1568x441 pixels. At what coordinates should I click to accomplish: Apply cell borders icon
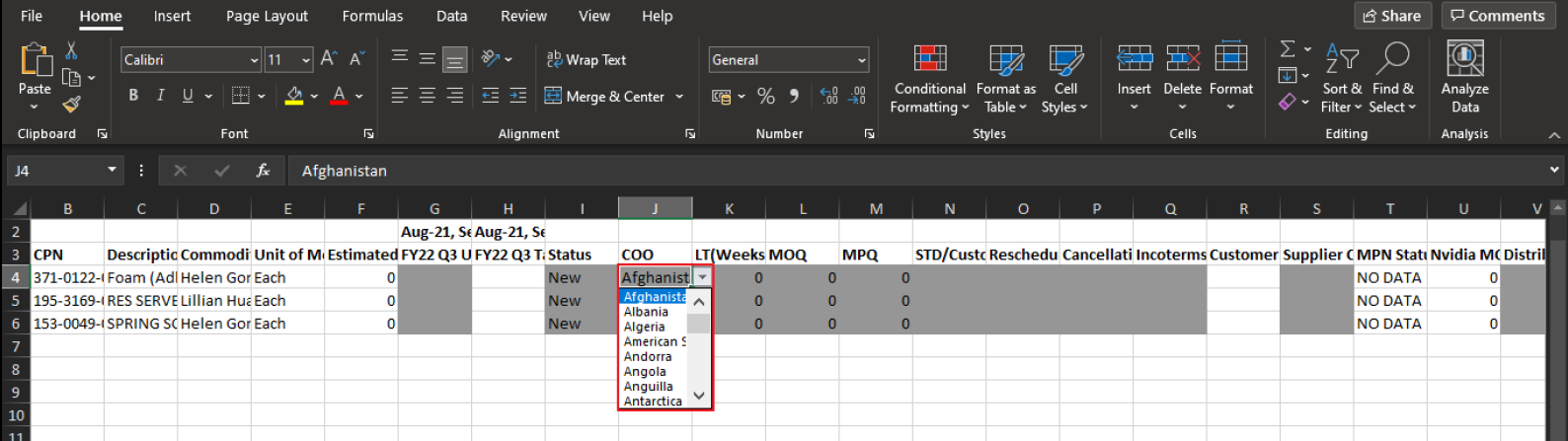click(240, 96)
